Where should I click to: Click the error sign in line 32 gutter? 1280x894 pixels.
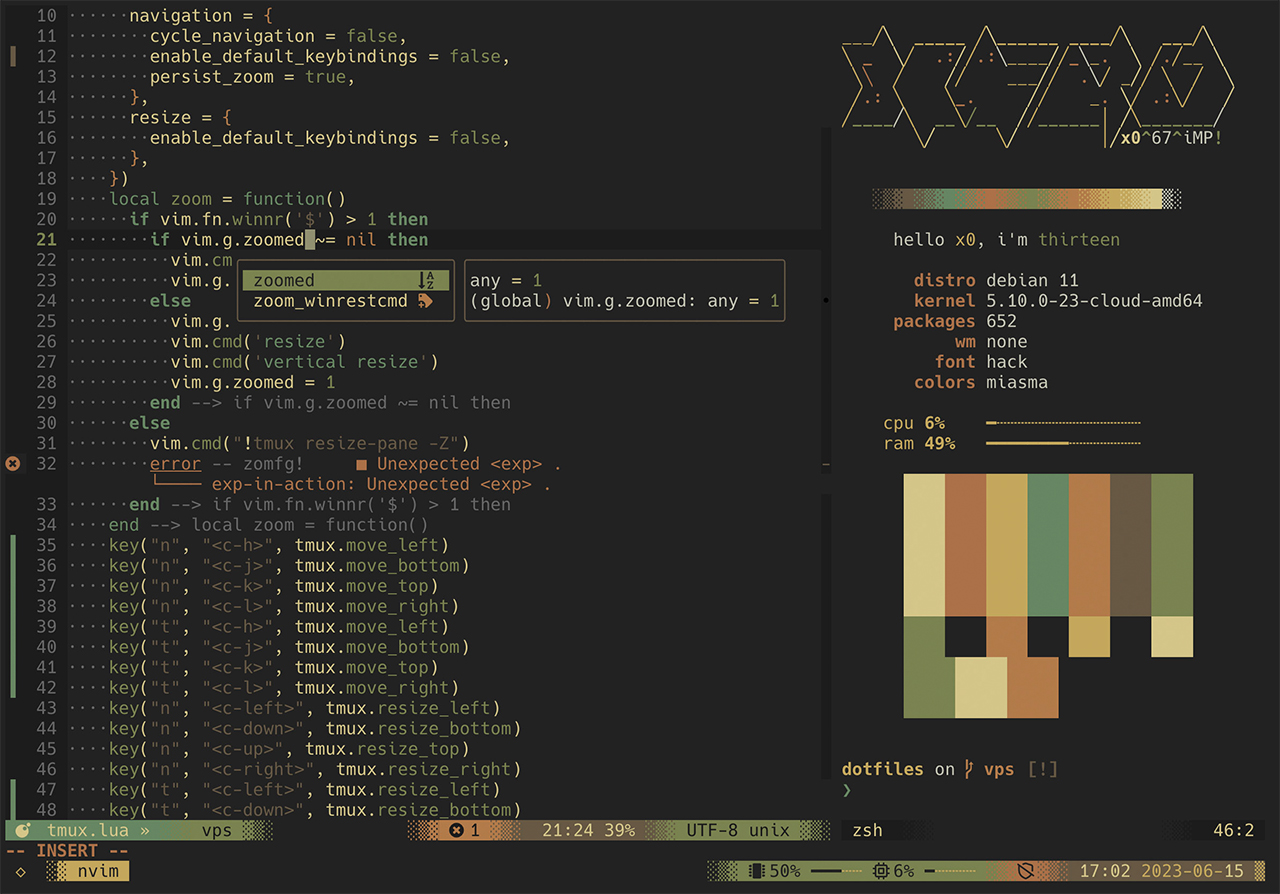pyautogui.click(x=13, y=464)
